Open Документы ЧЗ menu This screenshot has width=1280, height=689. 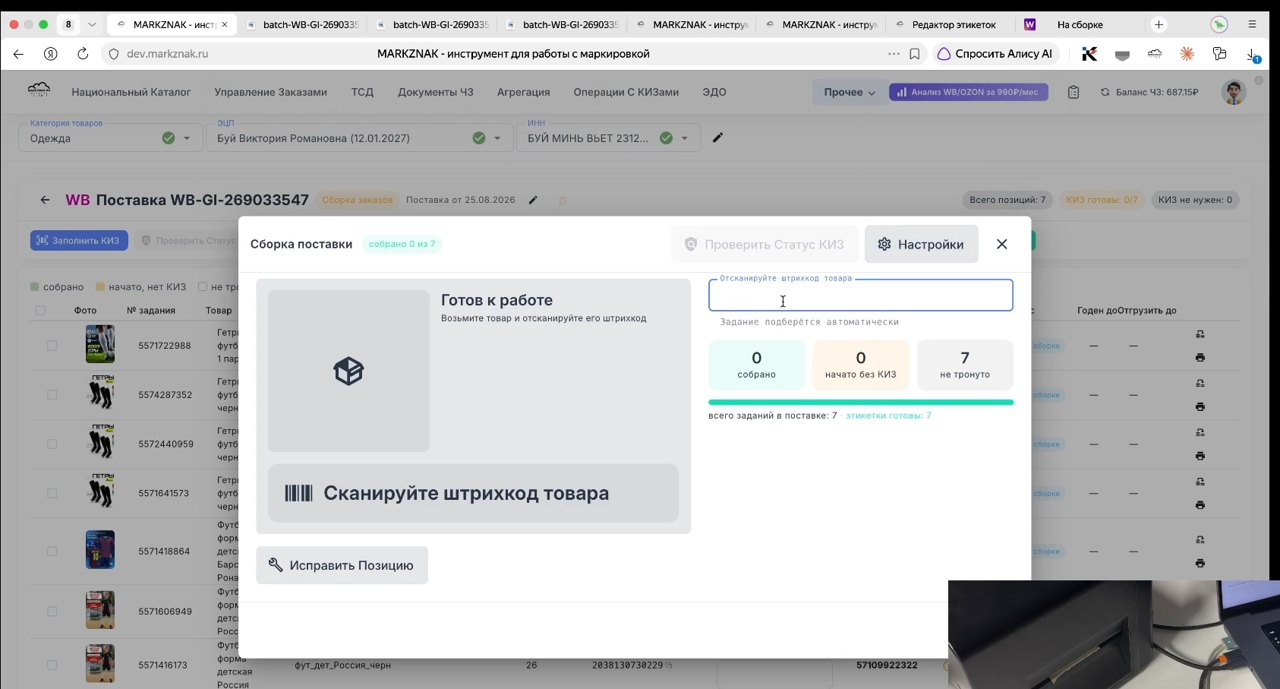click(435, 92)
